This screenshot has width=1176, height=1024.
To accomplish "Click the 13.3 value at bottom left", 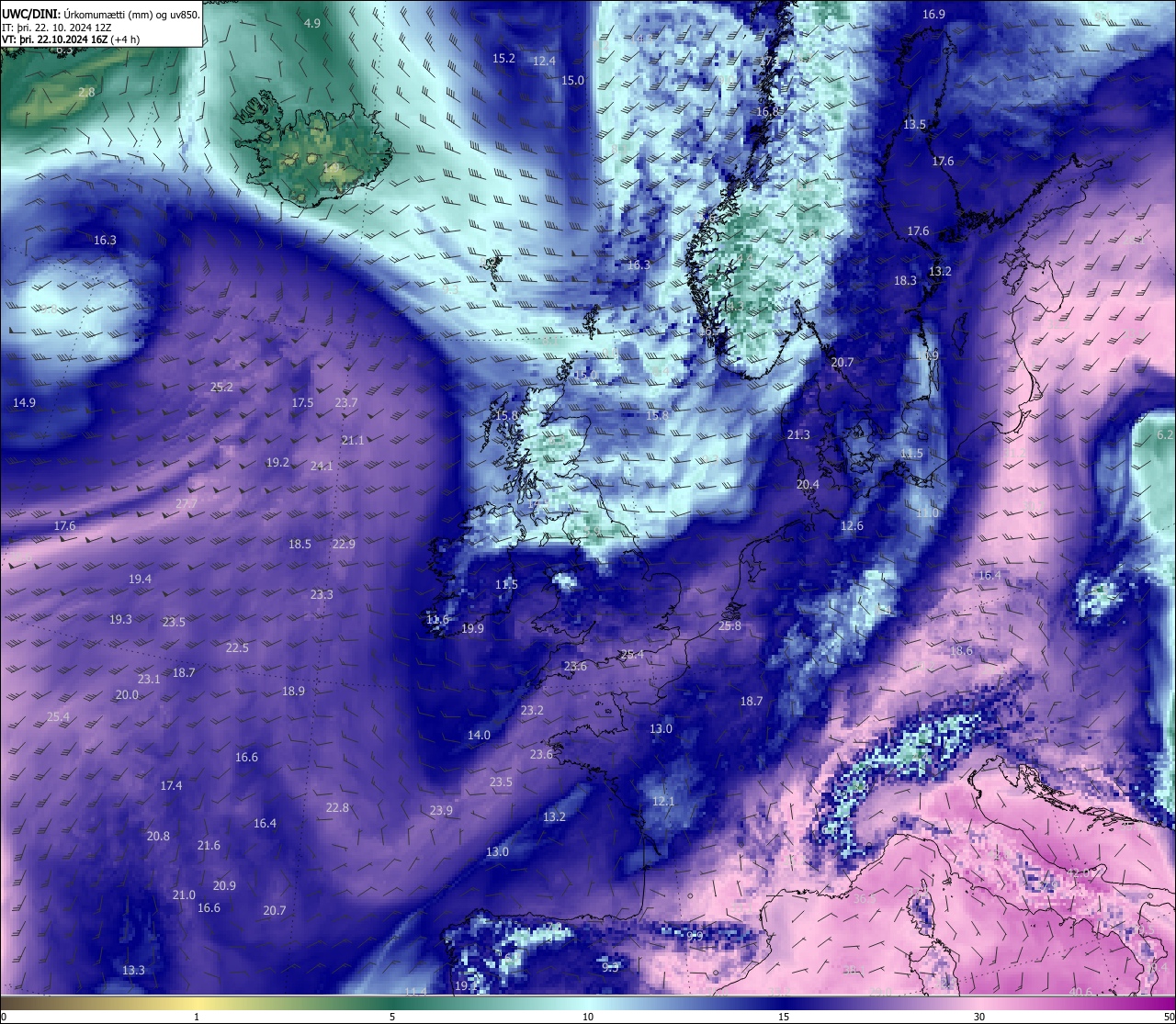I will [133, 970].
